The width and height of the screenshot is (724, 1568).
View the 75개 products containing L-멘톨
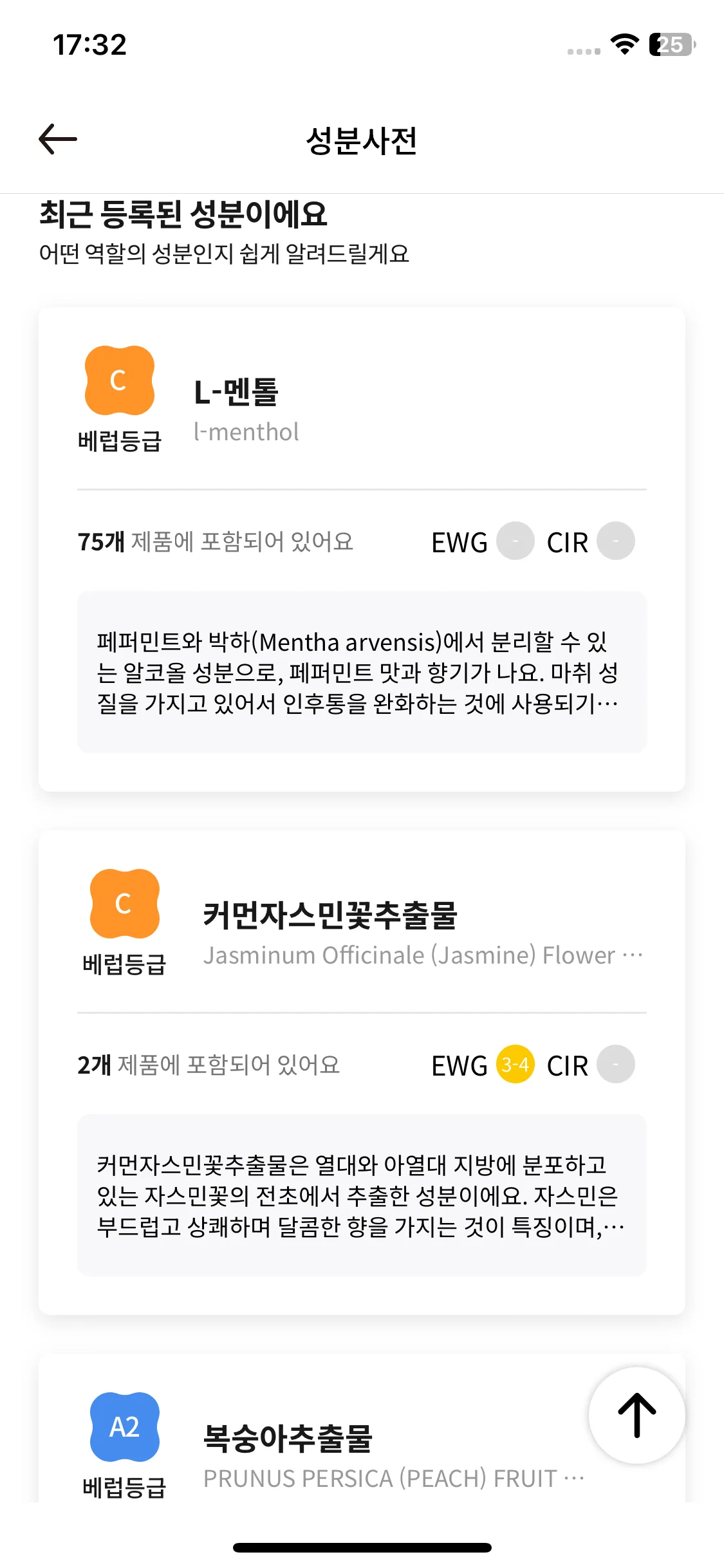216,542
